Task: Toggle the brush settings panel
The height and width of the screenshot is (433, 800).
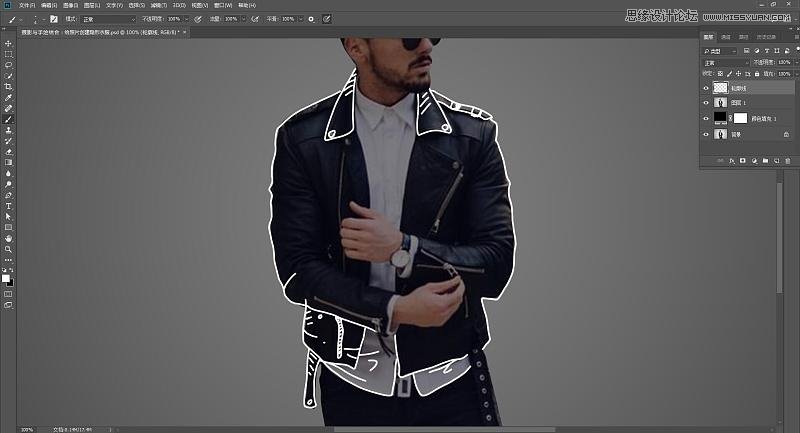Action: (x=54, y=19)
